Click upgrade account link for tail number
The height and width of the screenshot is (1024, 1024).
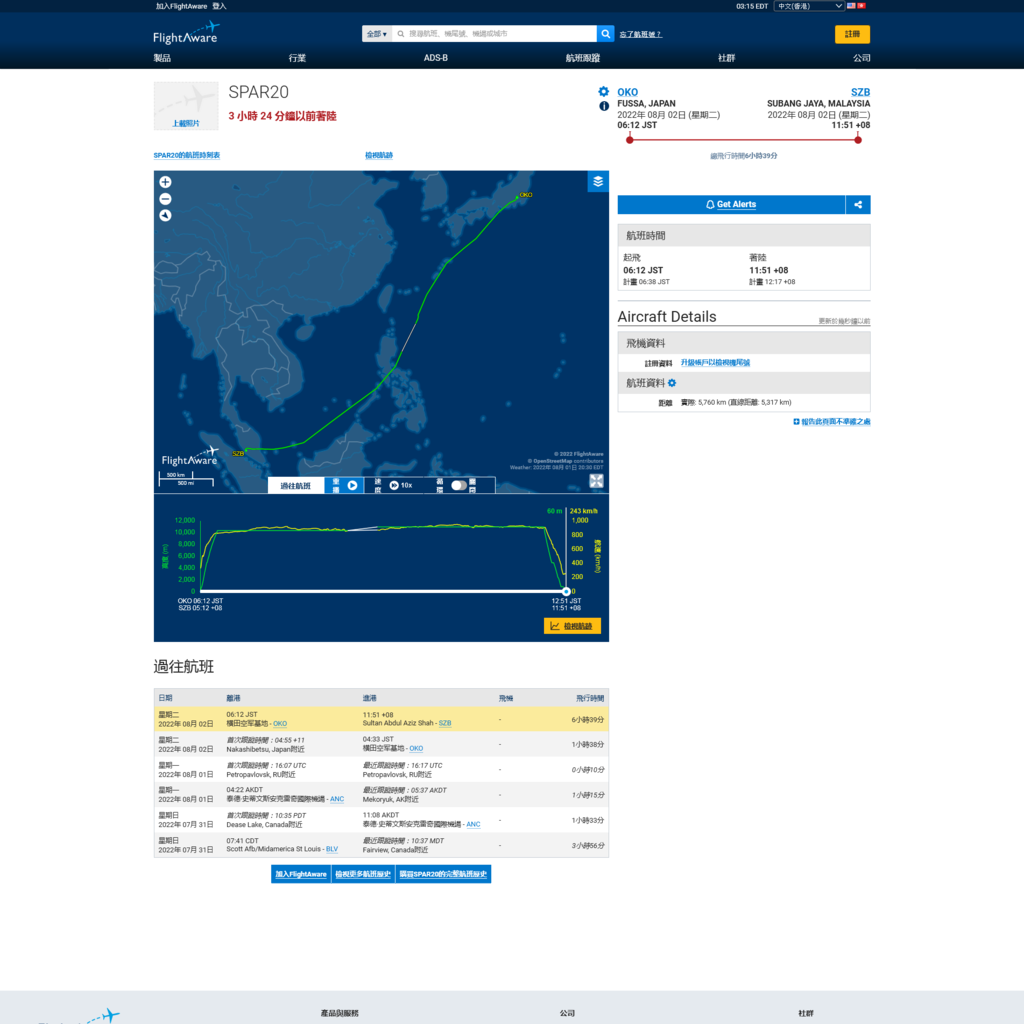(715, 362)
